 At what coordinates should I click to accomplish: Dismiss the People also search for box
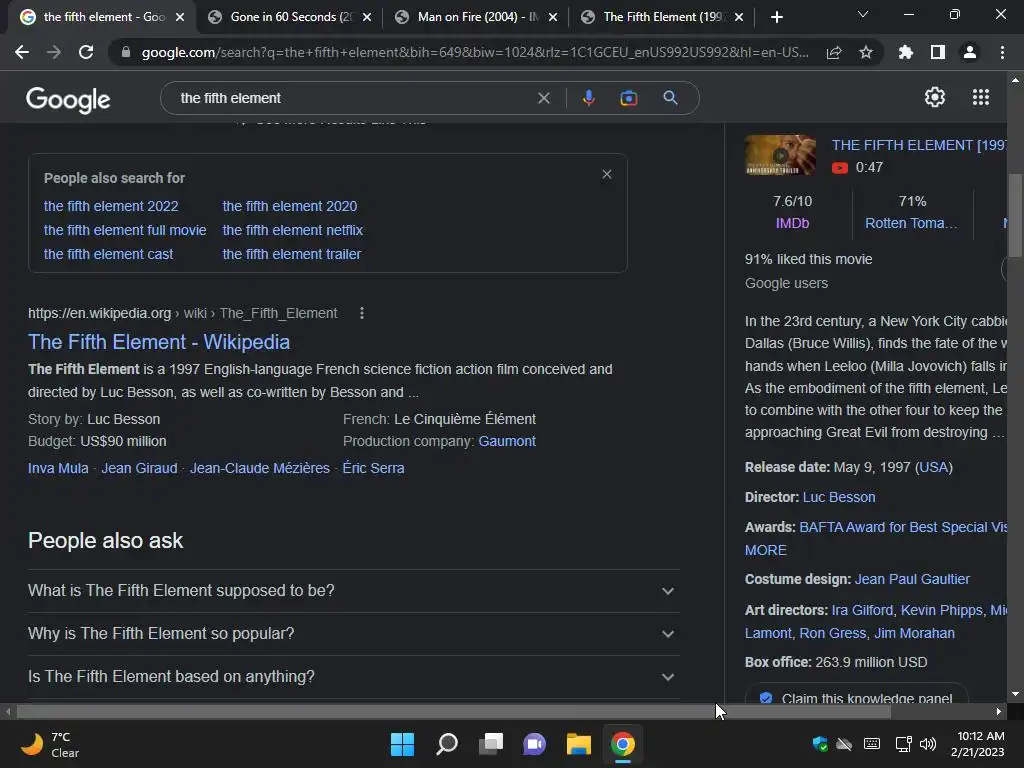point(607,174)
